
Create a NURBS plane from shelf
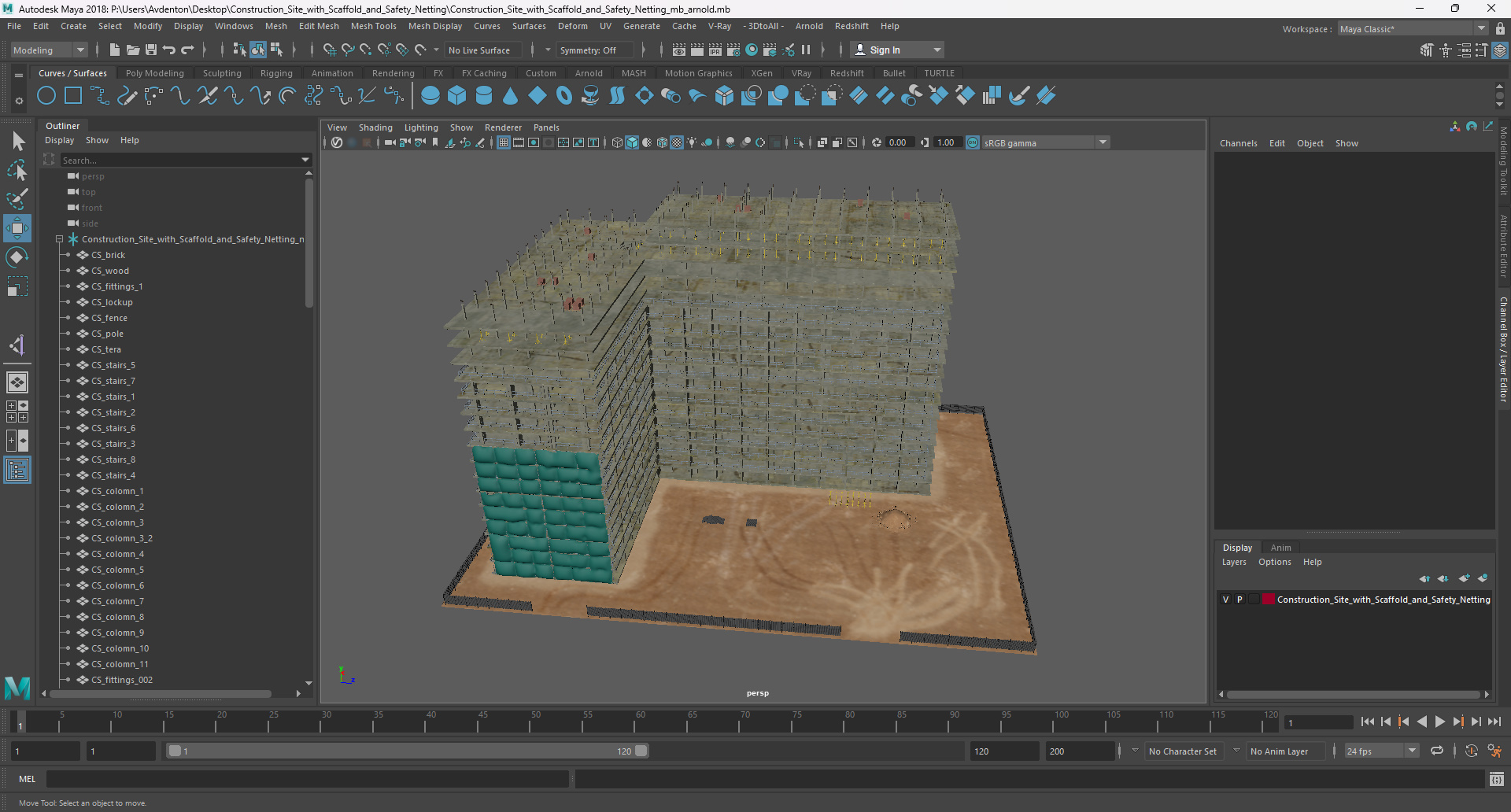[x=538, y=96]
